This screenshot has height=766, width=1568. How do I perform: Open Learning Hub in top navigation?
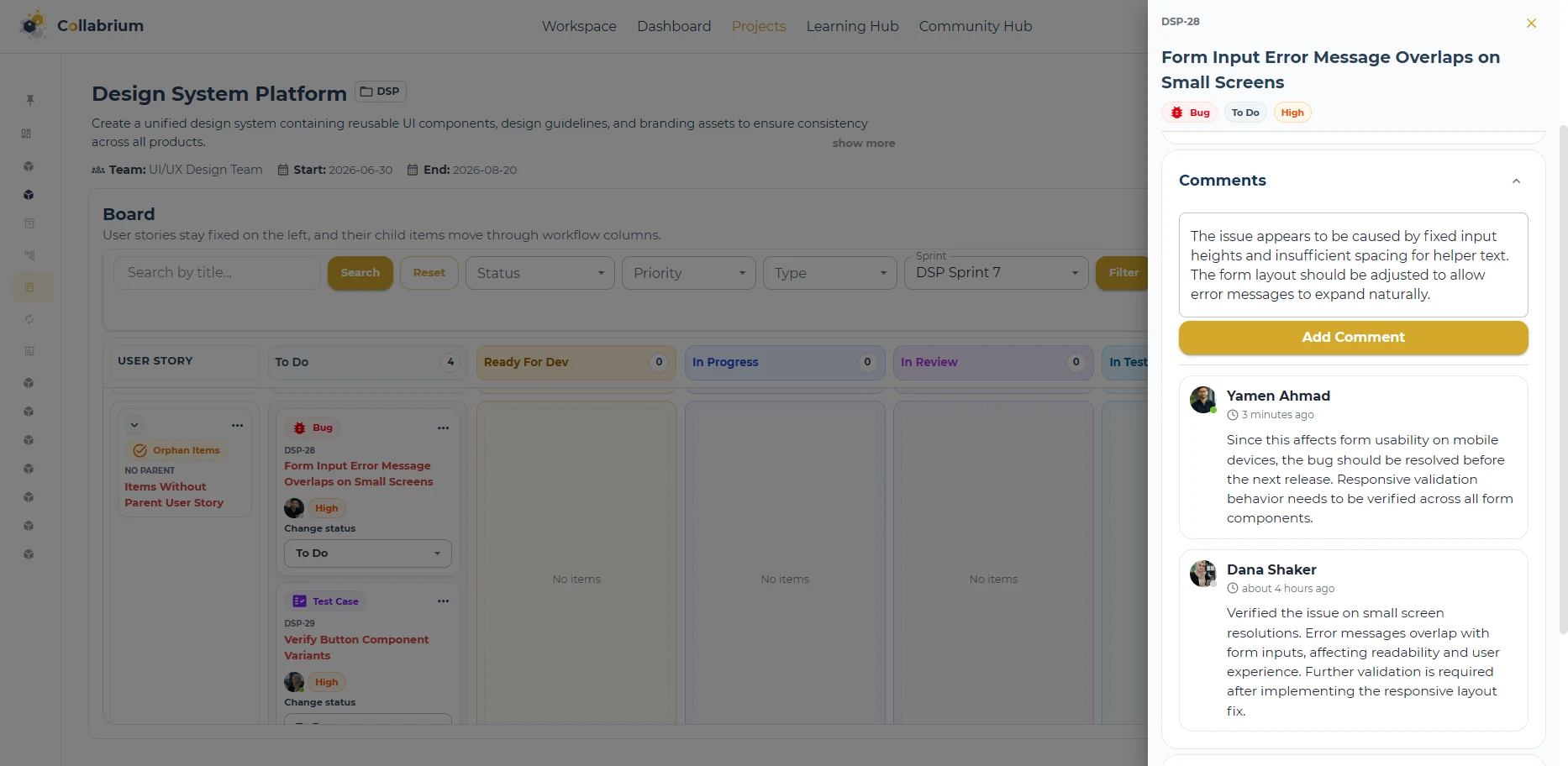pyautogui.click(x=852, y=26)
